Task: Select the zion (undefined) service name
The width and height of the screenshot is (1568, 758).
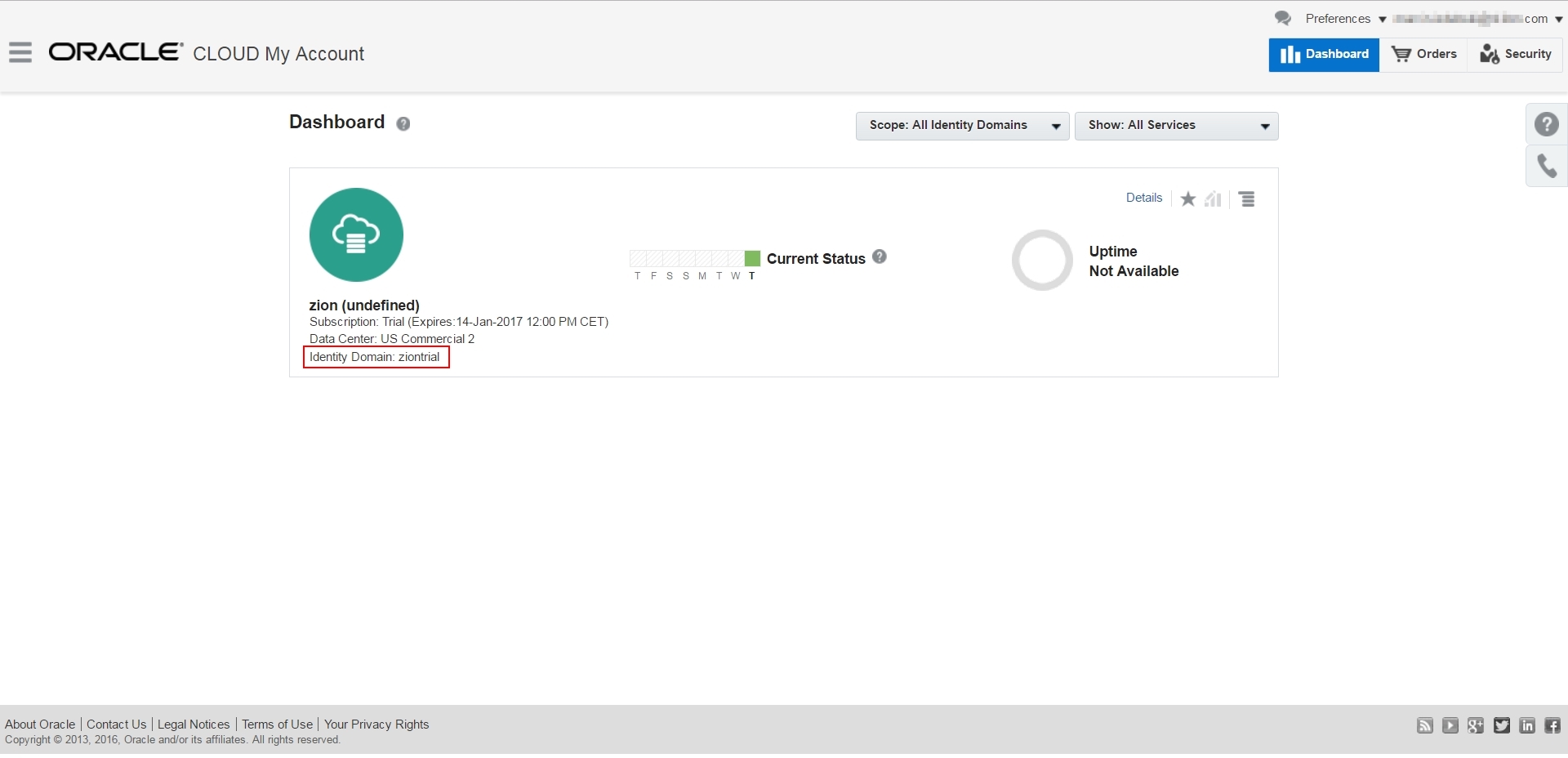Action: (364, 305)
